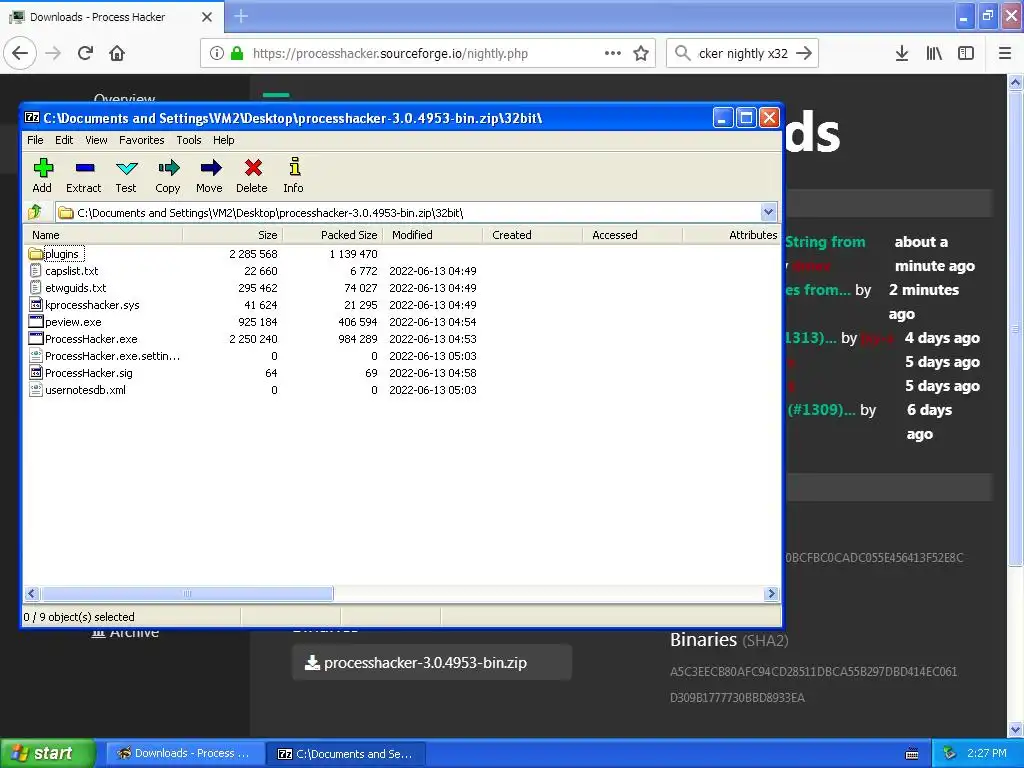Toggle the Firefox sidebar icon
1024x768 pixels.
click(966, 53)
